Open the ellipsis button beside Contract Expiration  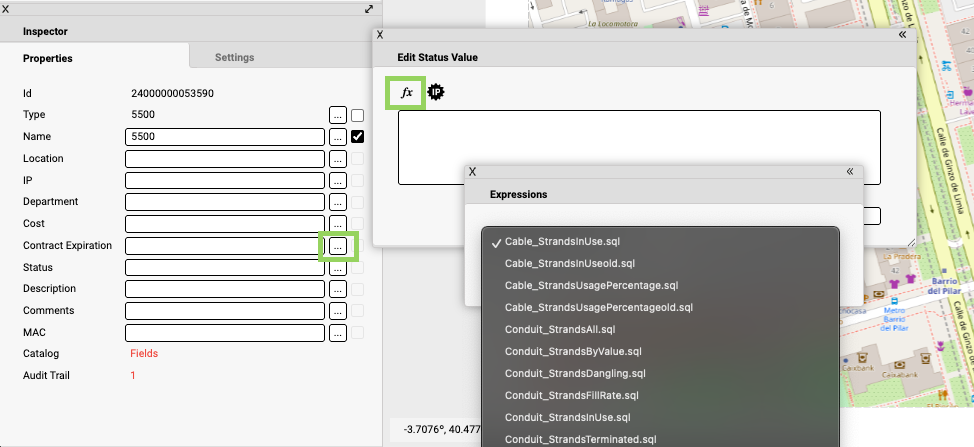coord(338,245)
